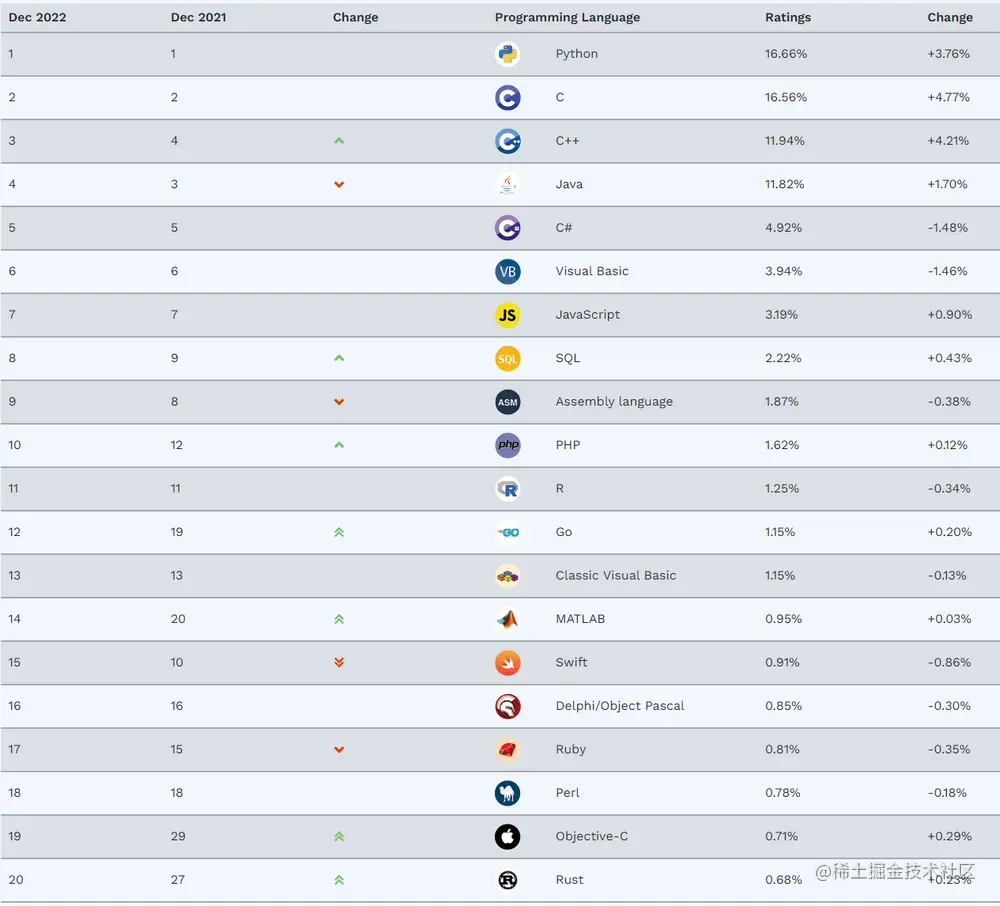The width and height of the screenshot is (1000, 906).
Task: Click the MATLAB peak logo icon
Action: tap(508, 619)
